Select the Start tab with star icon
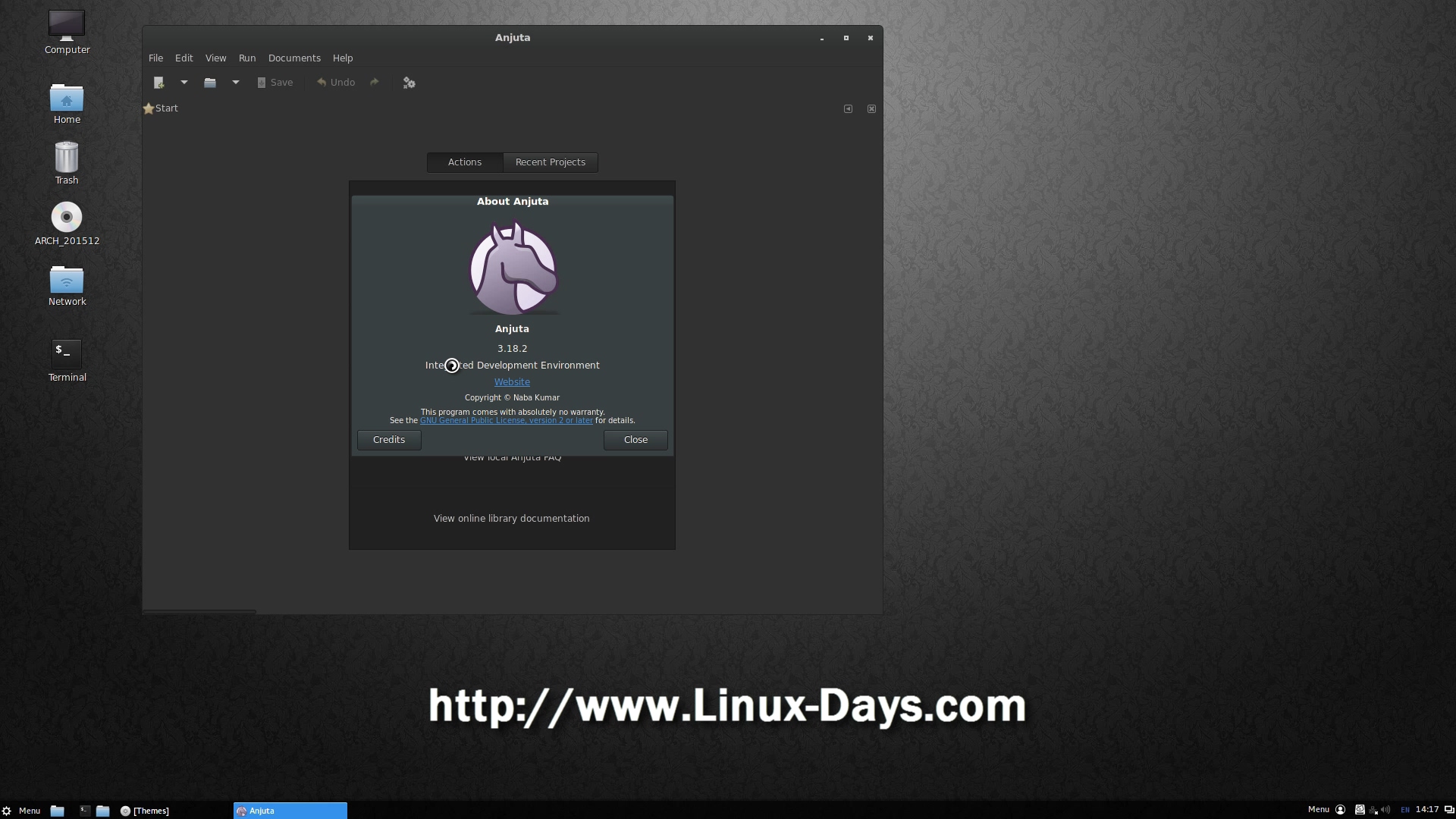This screenshot has height=819, width=1456. [x=161, y=108]
